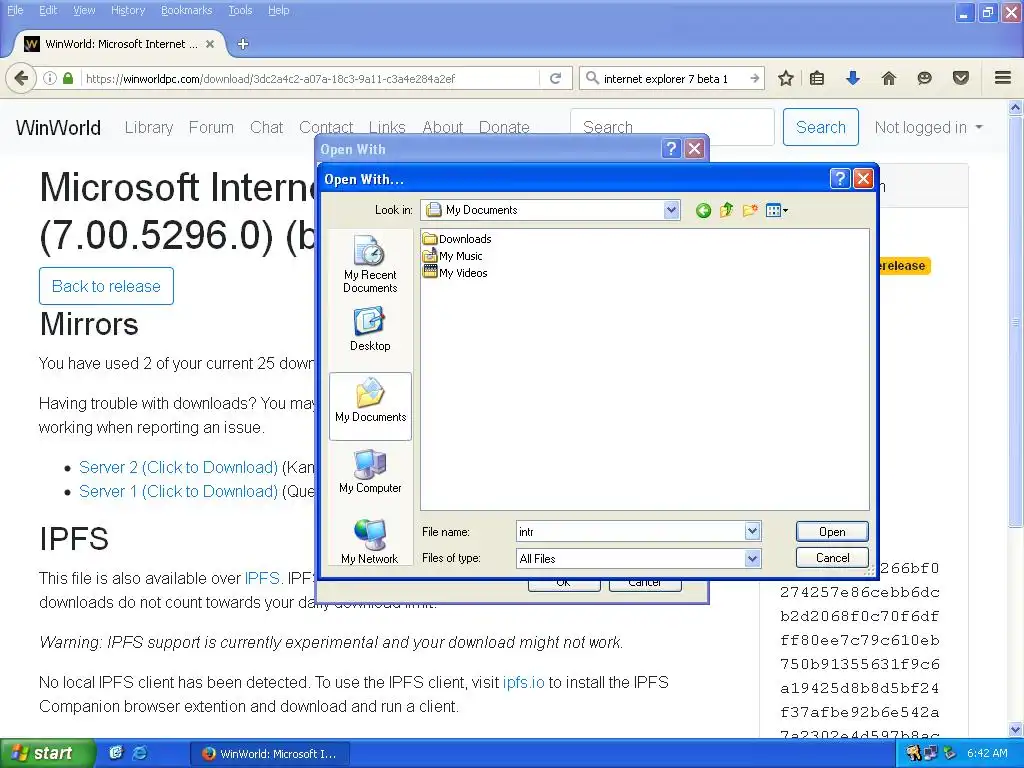Image resolution: width=1024 pixels, height=768 pixels.
Task: Open My Computer in places bar
Action: (370, 472)
